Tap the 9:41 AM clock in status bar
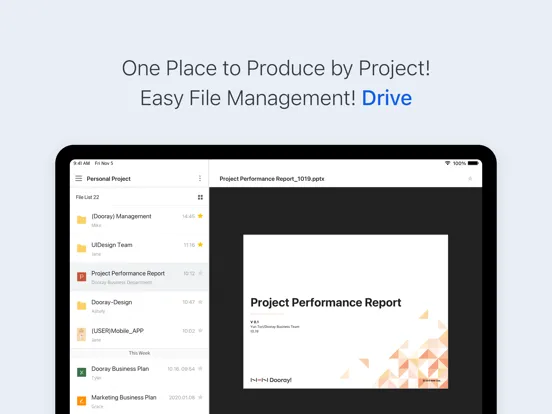The height and width of the screenshot is (414, 552). (82, 163)
